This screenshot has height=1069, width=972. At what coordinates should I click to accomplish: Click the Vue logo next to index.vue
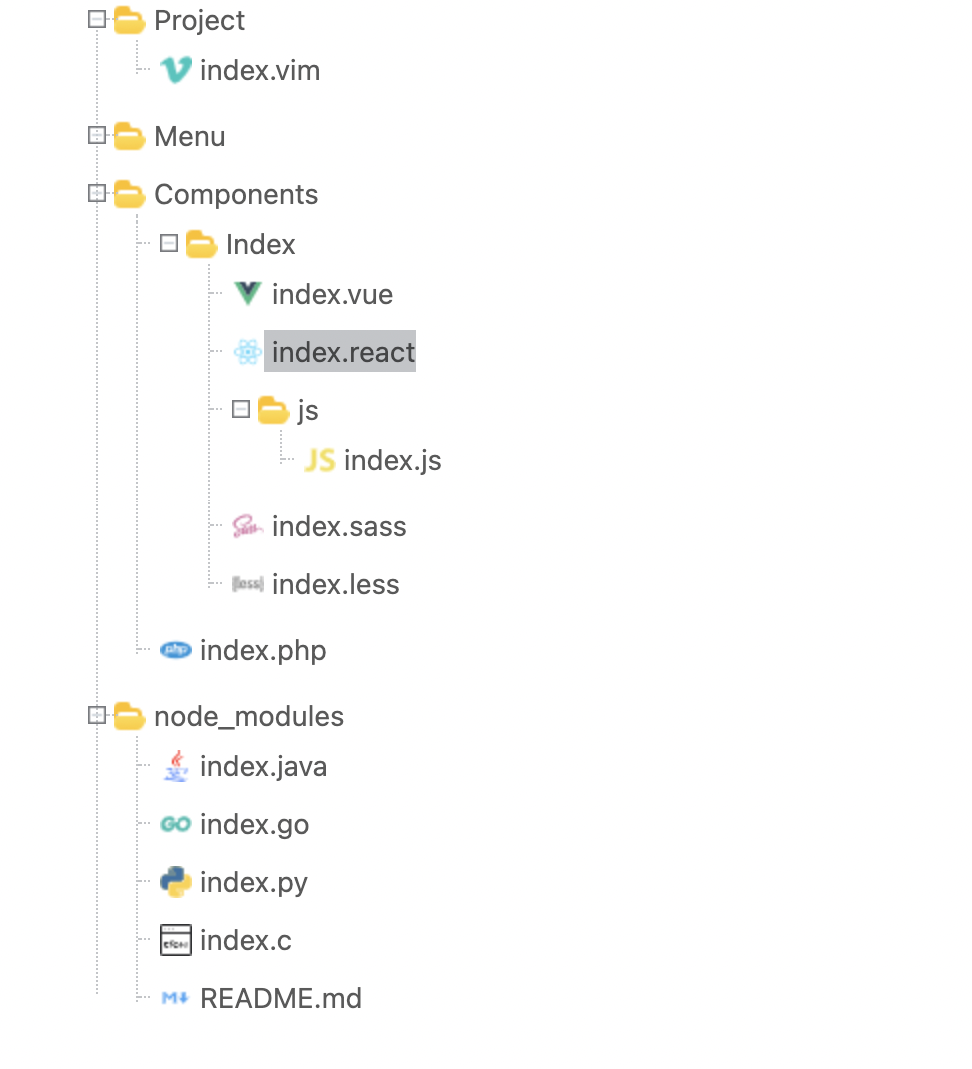click(x=247, y=294)
